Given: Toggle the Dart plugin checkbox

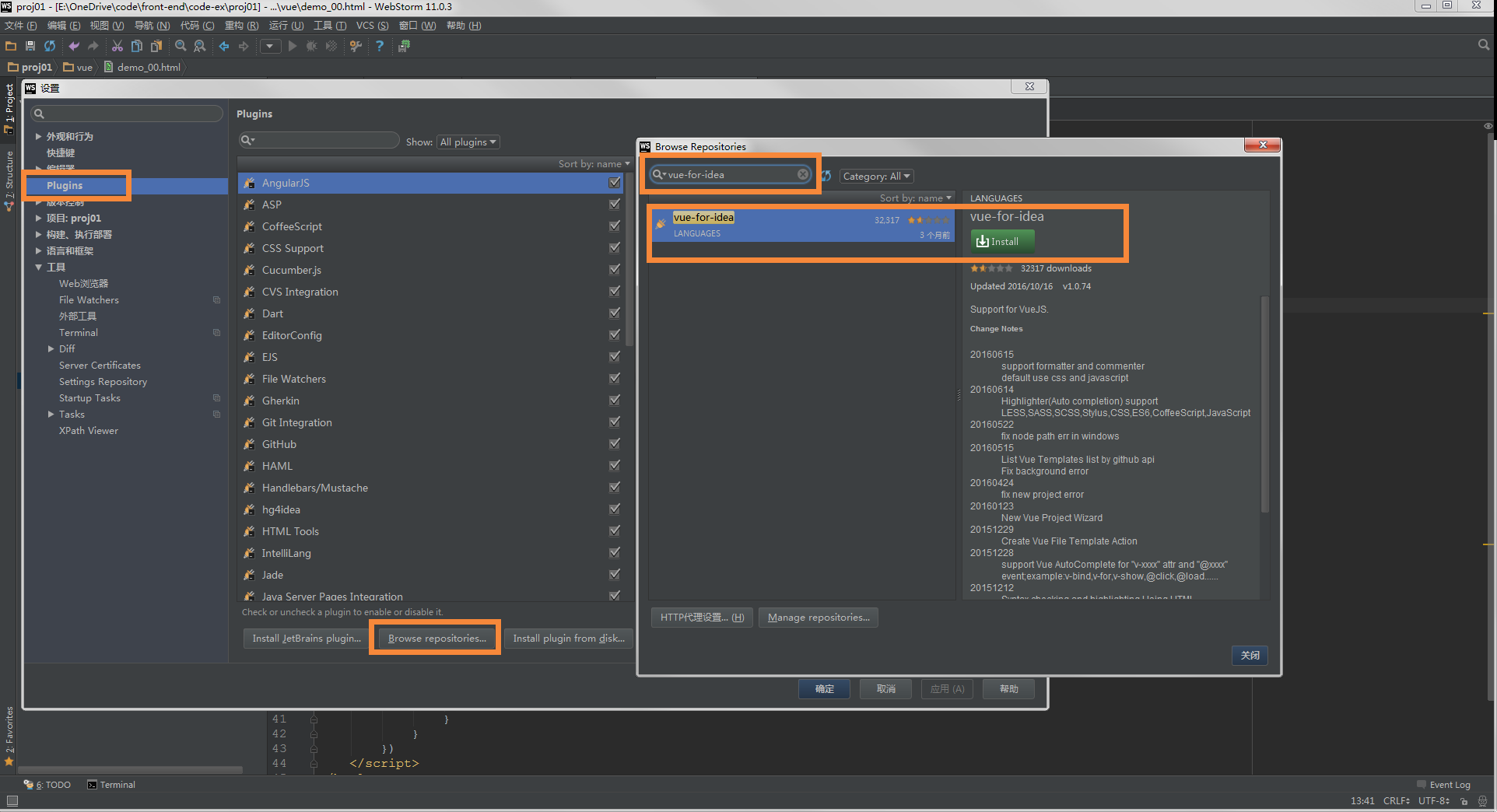Looking at the screenshot, I should (615, 313).
